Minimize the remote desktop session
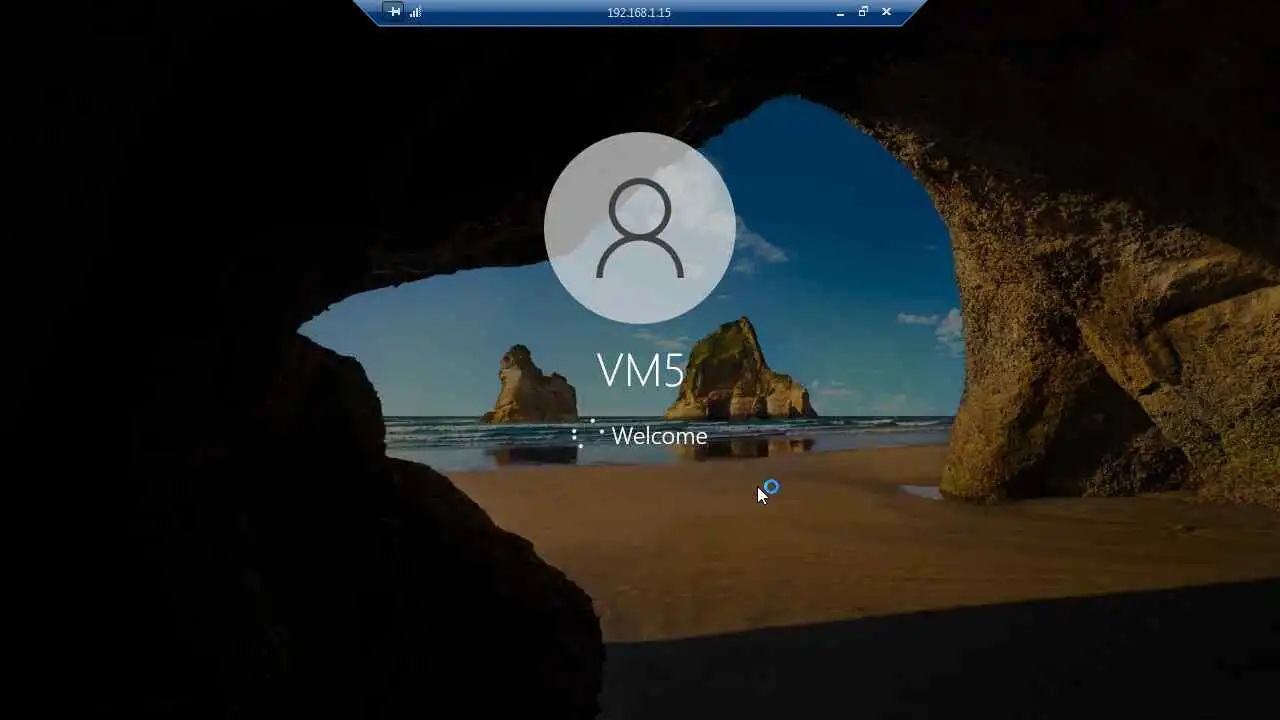Screen dimensions: 1280x720 click(840, 12)
